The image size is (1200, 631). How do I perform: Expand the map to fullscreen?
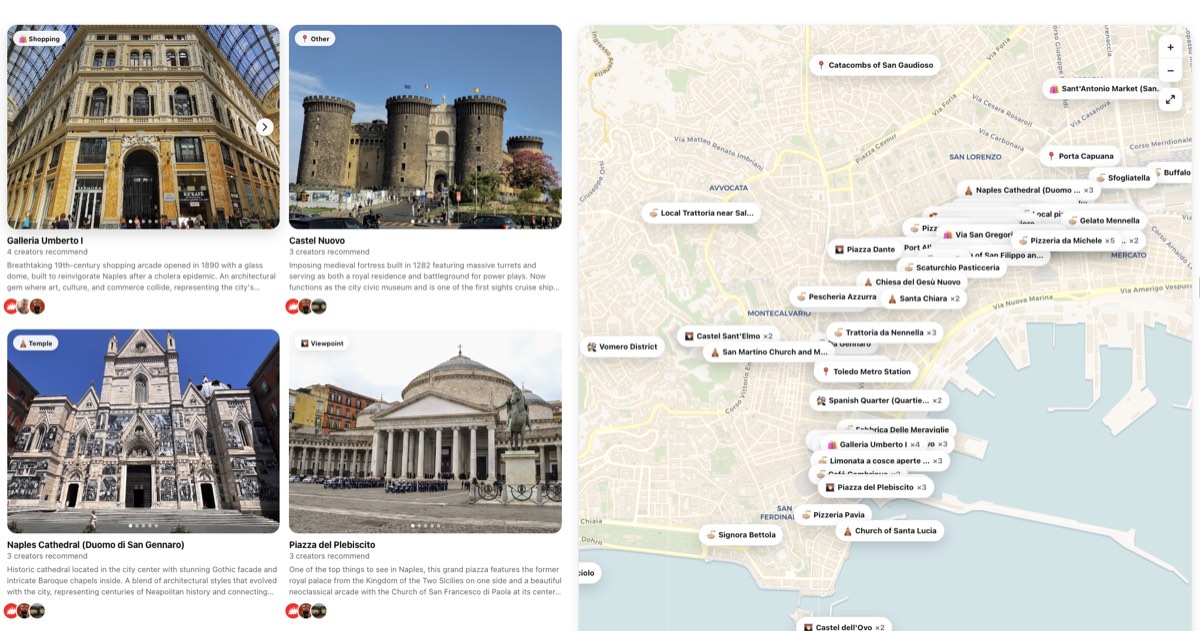tap(1171, 99)
